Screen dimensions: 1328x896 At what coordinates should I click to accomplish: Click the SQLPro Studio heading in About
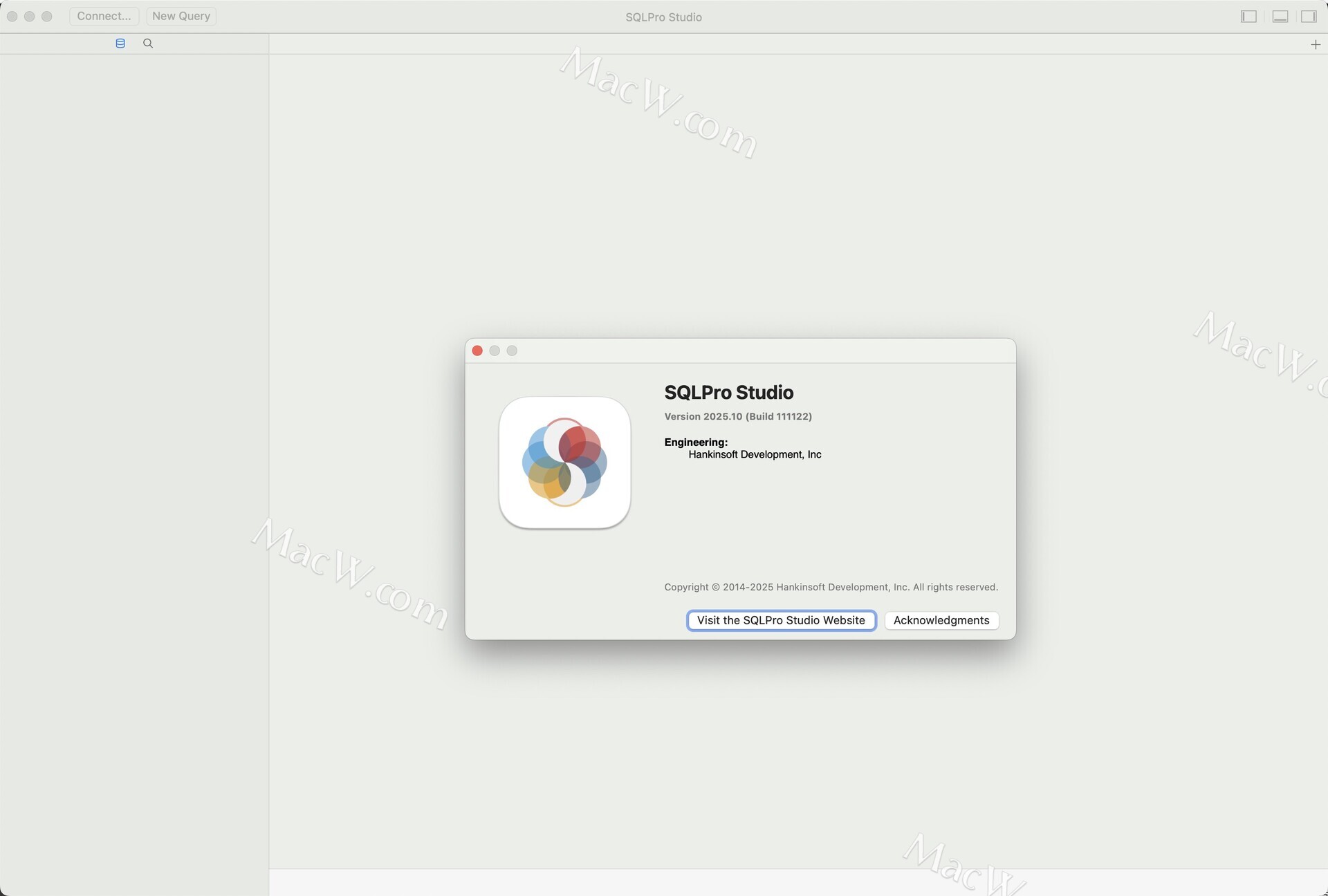tap(729, 392)
